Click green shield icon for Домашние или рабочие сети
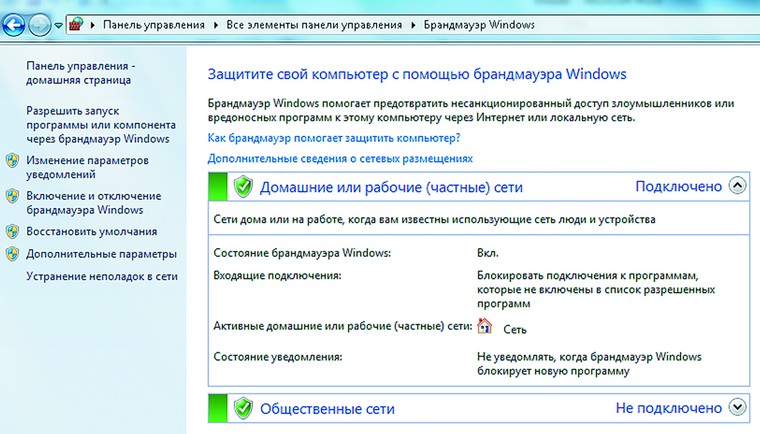 click(243, 186)
